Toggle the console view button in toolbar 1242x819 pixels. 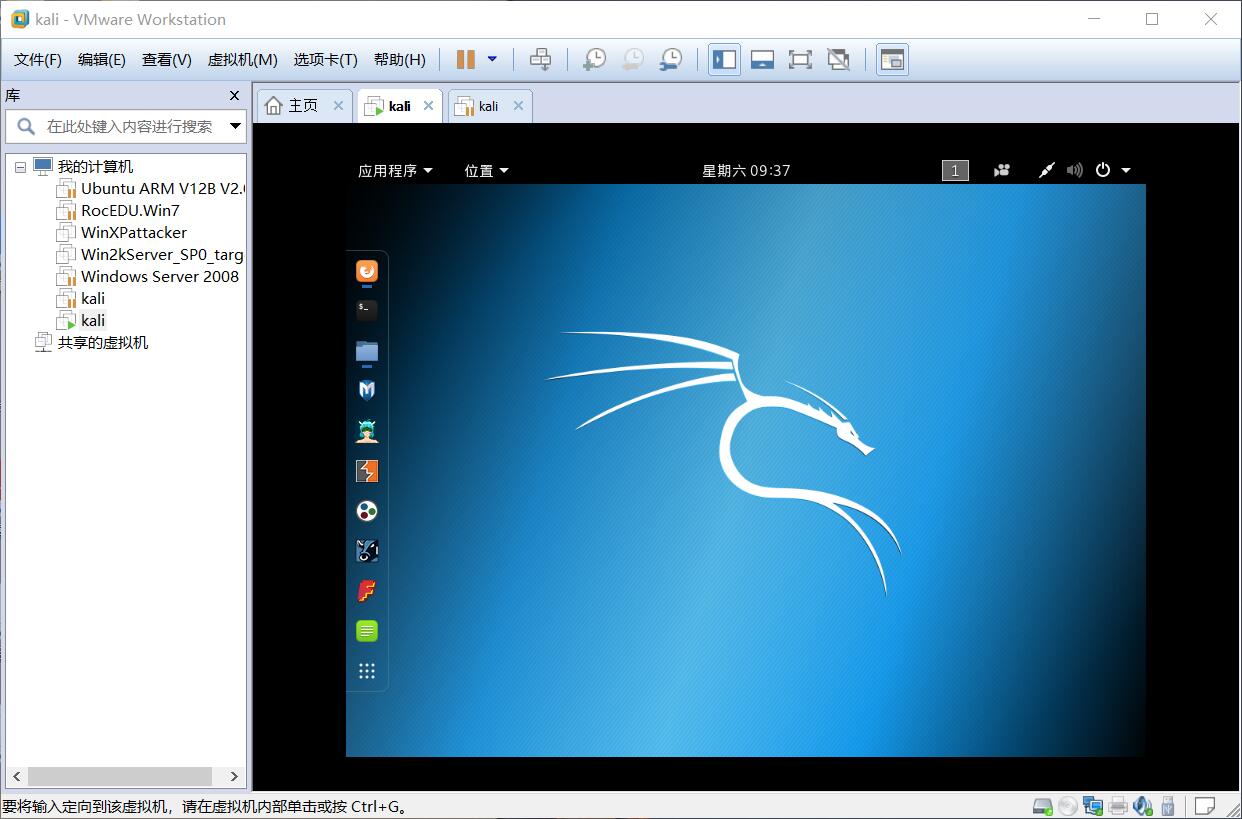892,60
